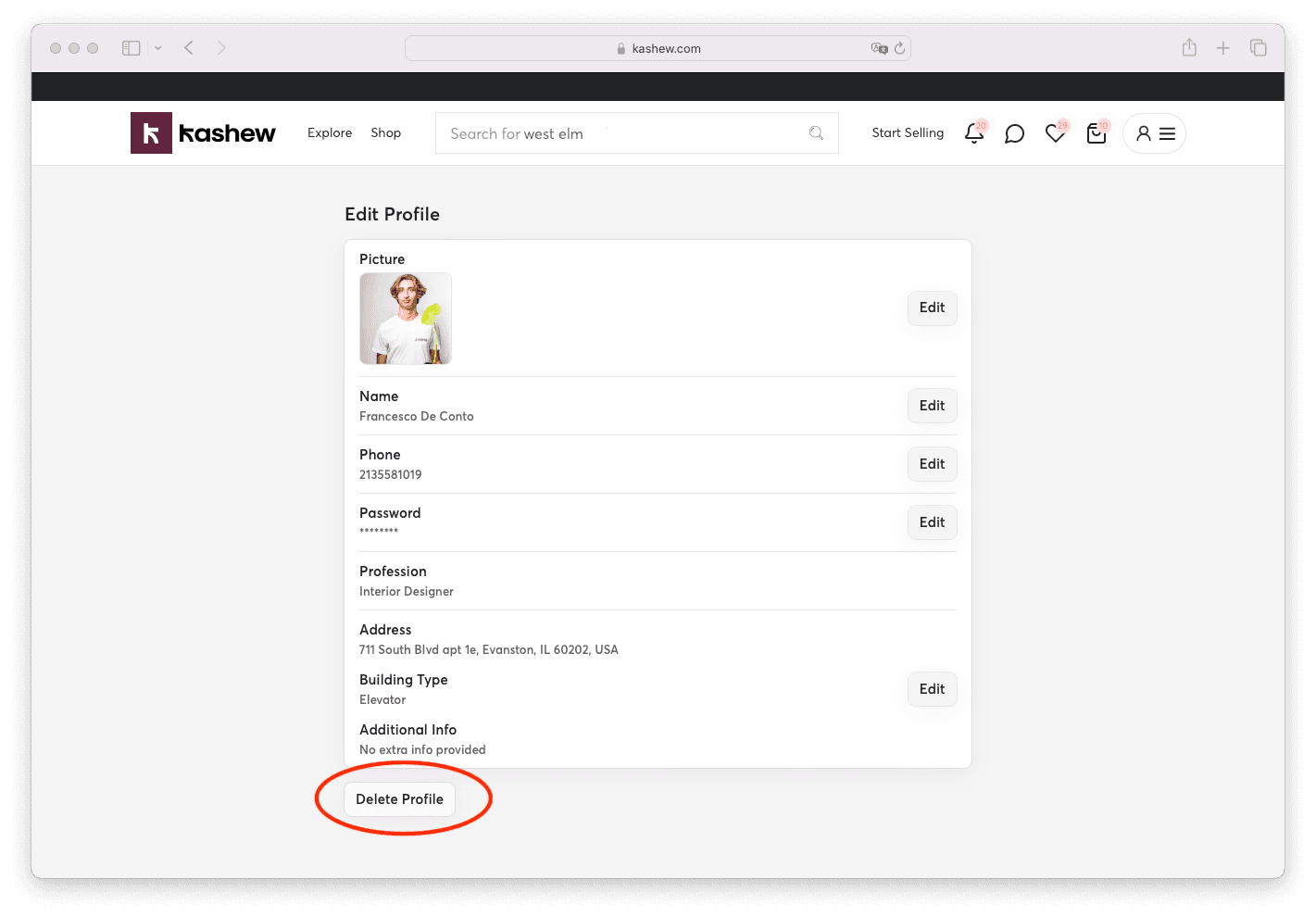Open new tab with plus icon
This screenshot has width=1316, height=917.
click(x=1223, y=48)
